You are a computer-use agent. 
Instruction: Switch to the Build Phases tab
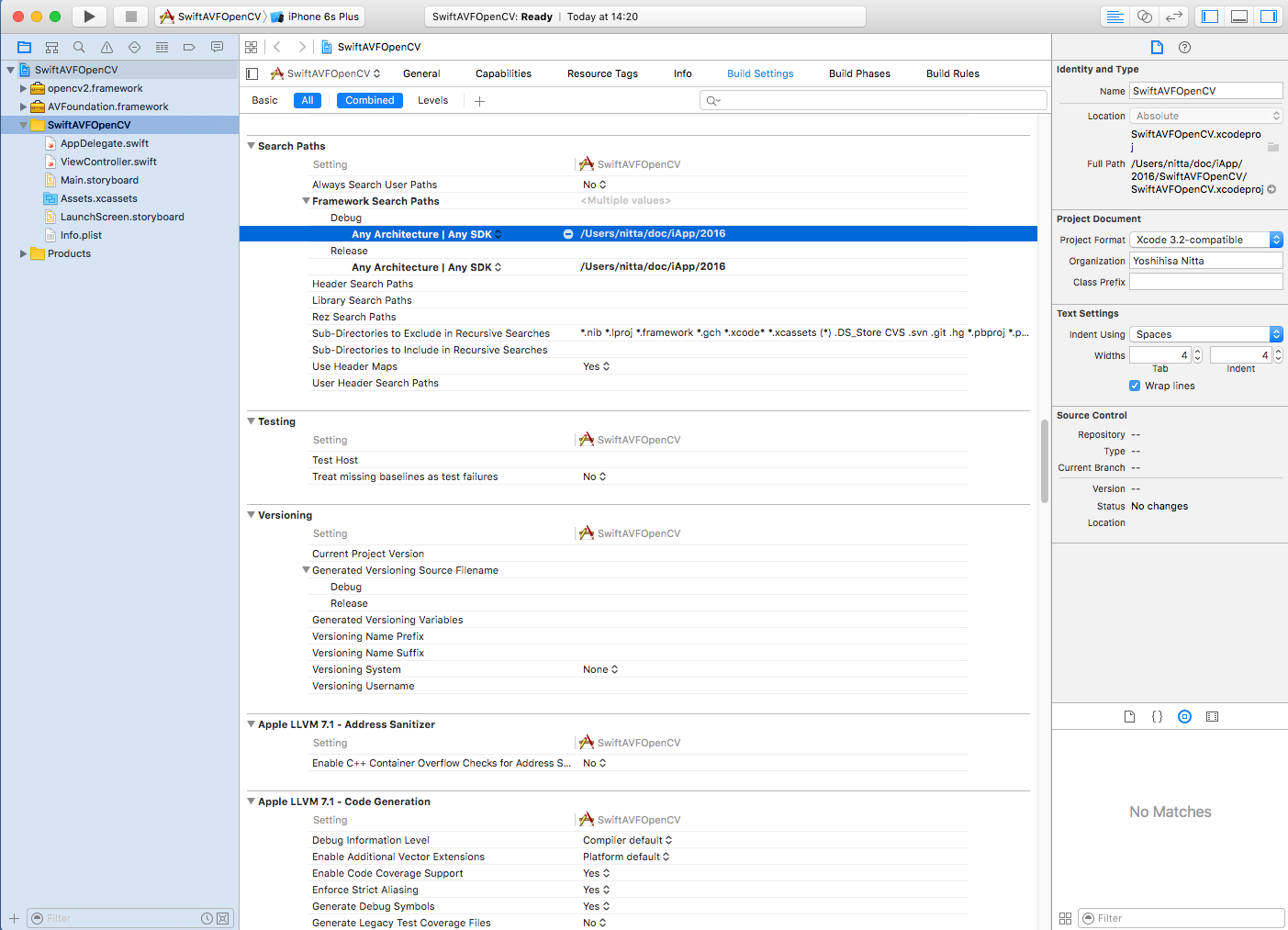tap(859, 73)
